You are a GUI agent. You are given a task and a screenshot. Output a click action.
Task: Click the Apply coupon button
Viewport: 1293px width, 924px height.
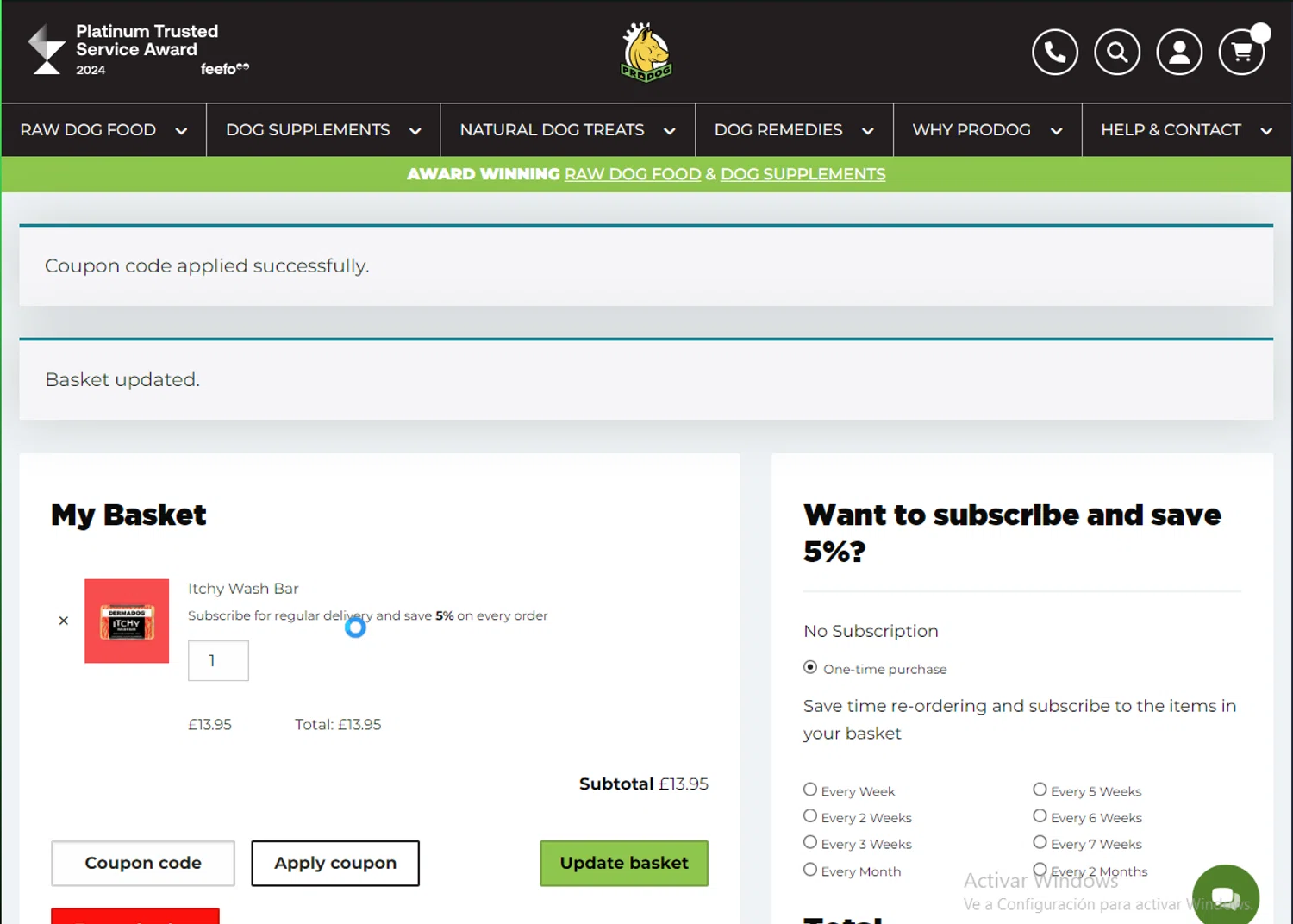click(x=335, y=863)
